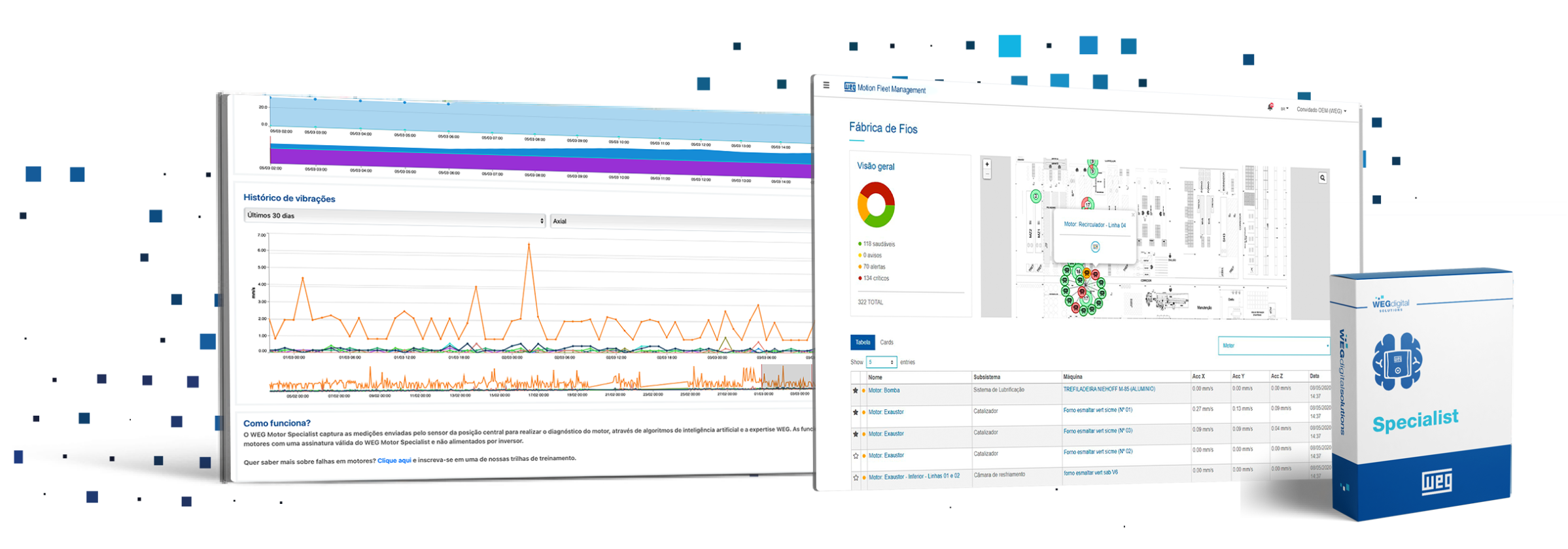The height and width of the screenshot is (549, 1568).
Task: Expand the Convidado OEM (WEG) user menu
Action: 1321,110
